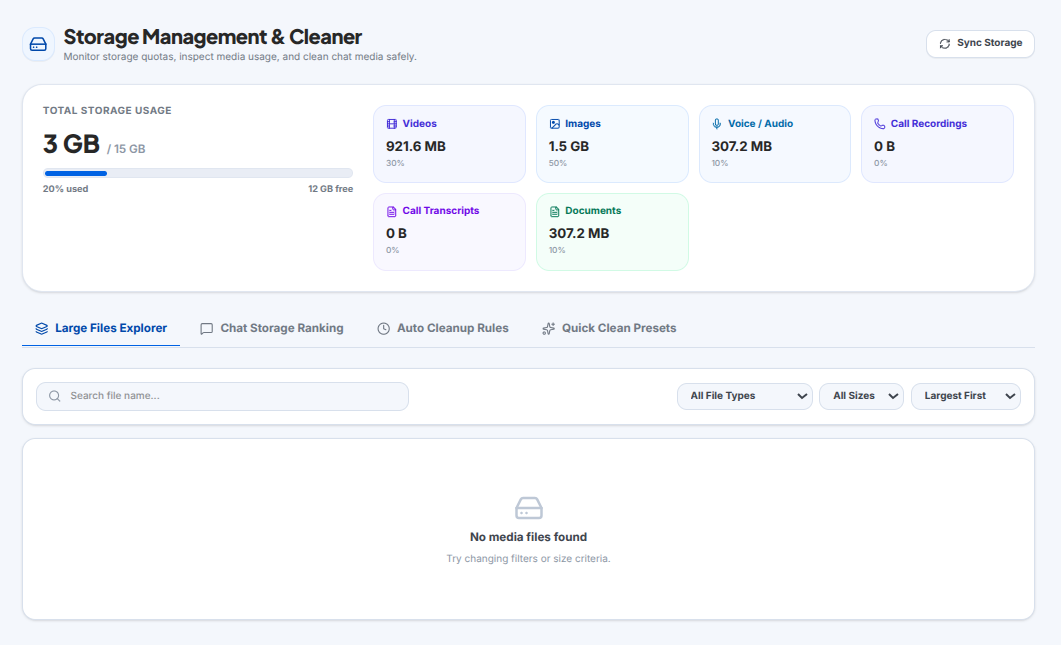Click the chat bubble icon on Chat Storage Ranking
Image resolution: width=1061 pixels, height=645 pixels.
[x=206, y=328]
